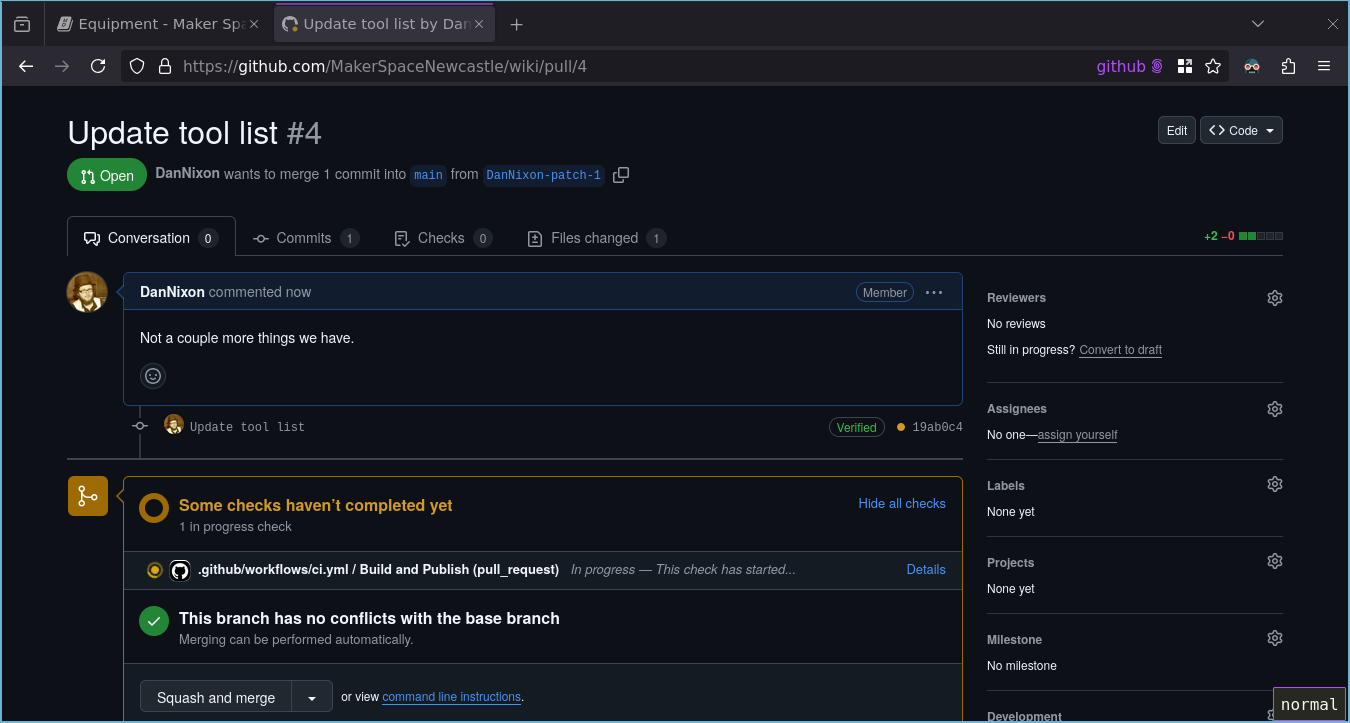Open the comment options kebab menu
The image size is (1350, 723).
934,292
